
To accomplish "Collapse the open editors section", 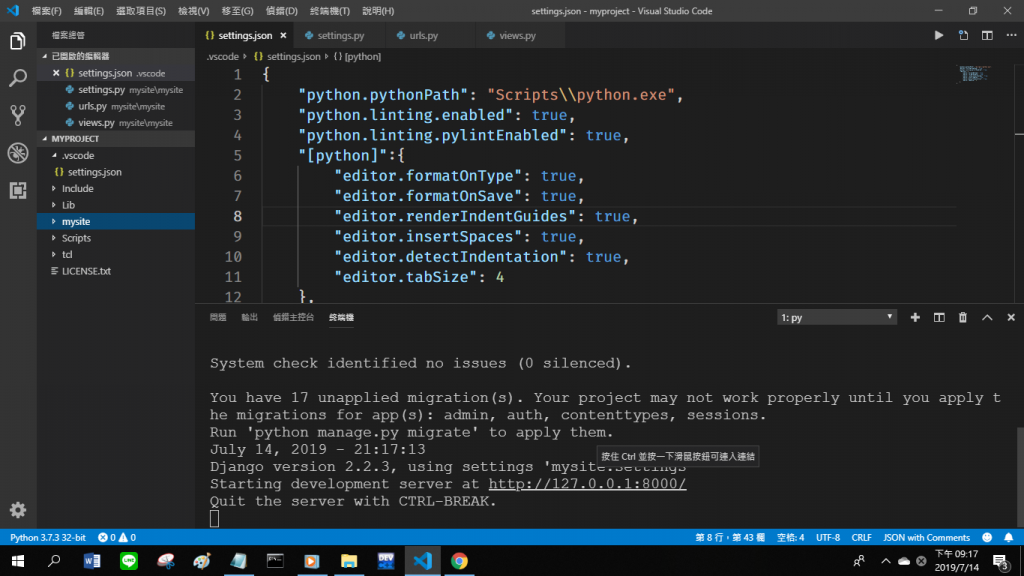I will click(x=45, y=56).
